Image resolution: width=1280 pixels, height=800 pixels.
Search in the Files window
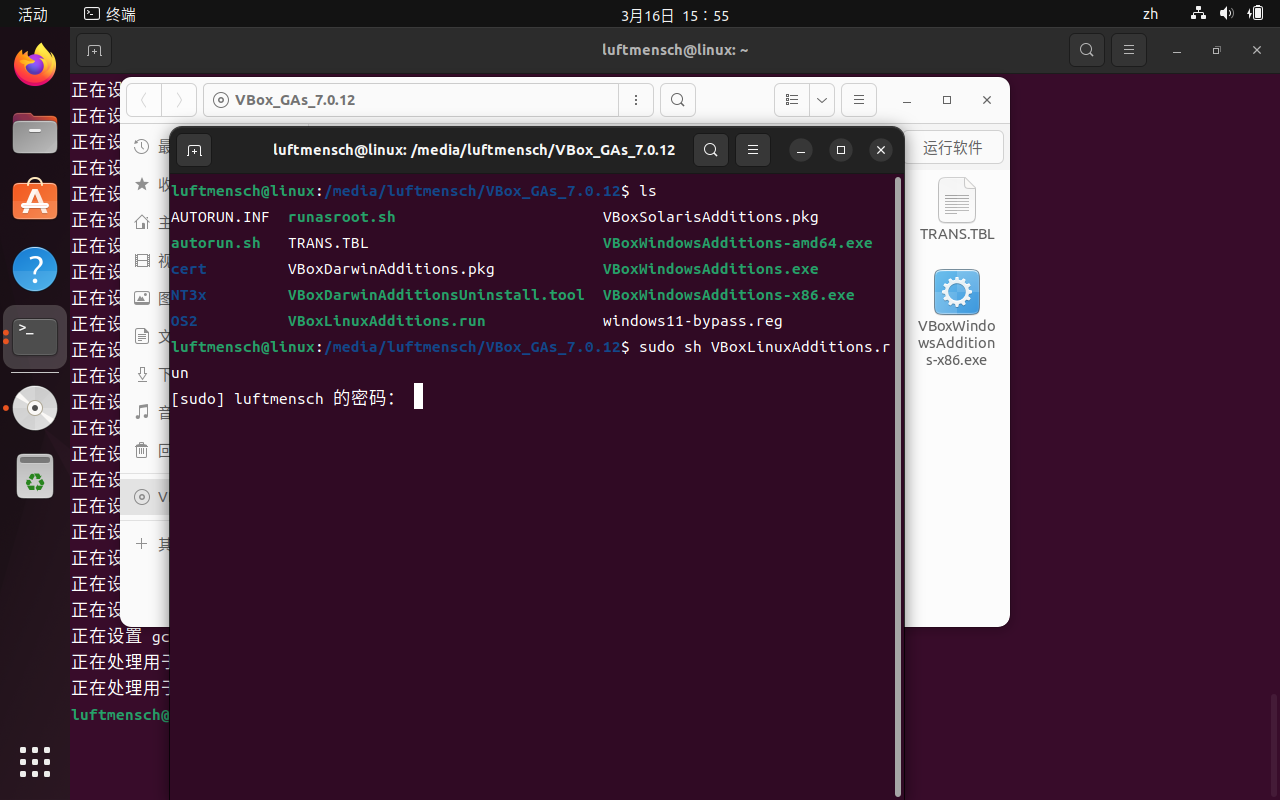[677, 100]
